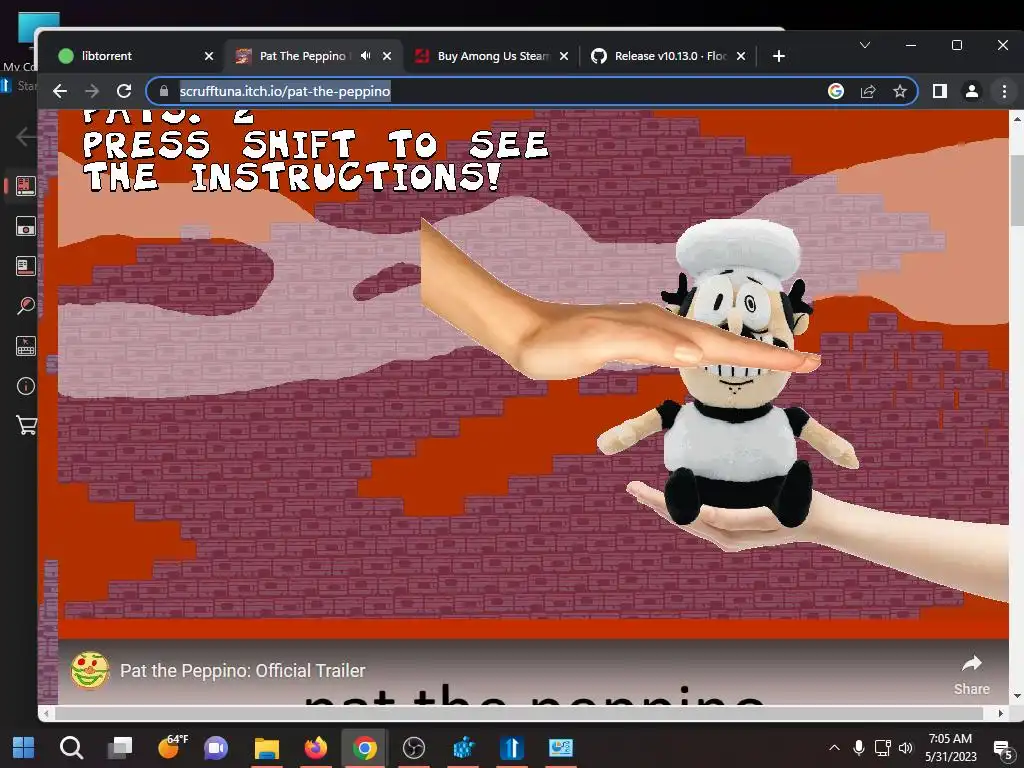1024x768 pixels.
Task: Go back using browser back arrow
Action: point(60,91)
